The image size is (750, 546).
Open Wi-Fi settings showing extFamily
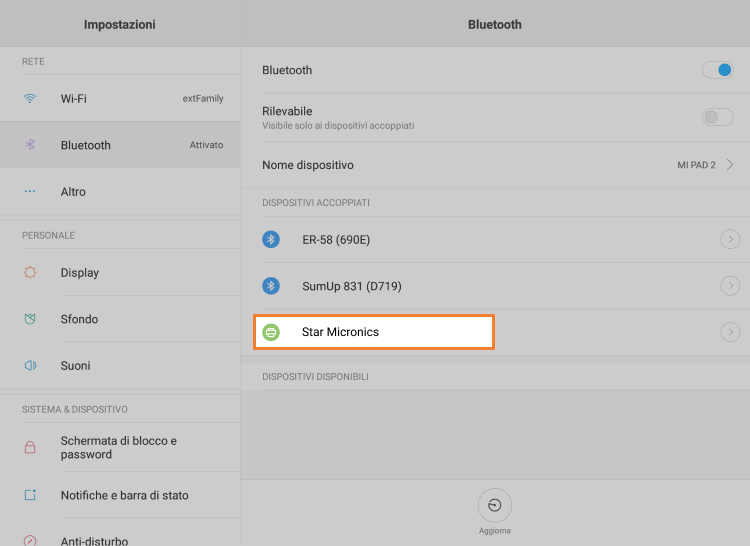click(x=120, y=99)
